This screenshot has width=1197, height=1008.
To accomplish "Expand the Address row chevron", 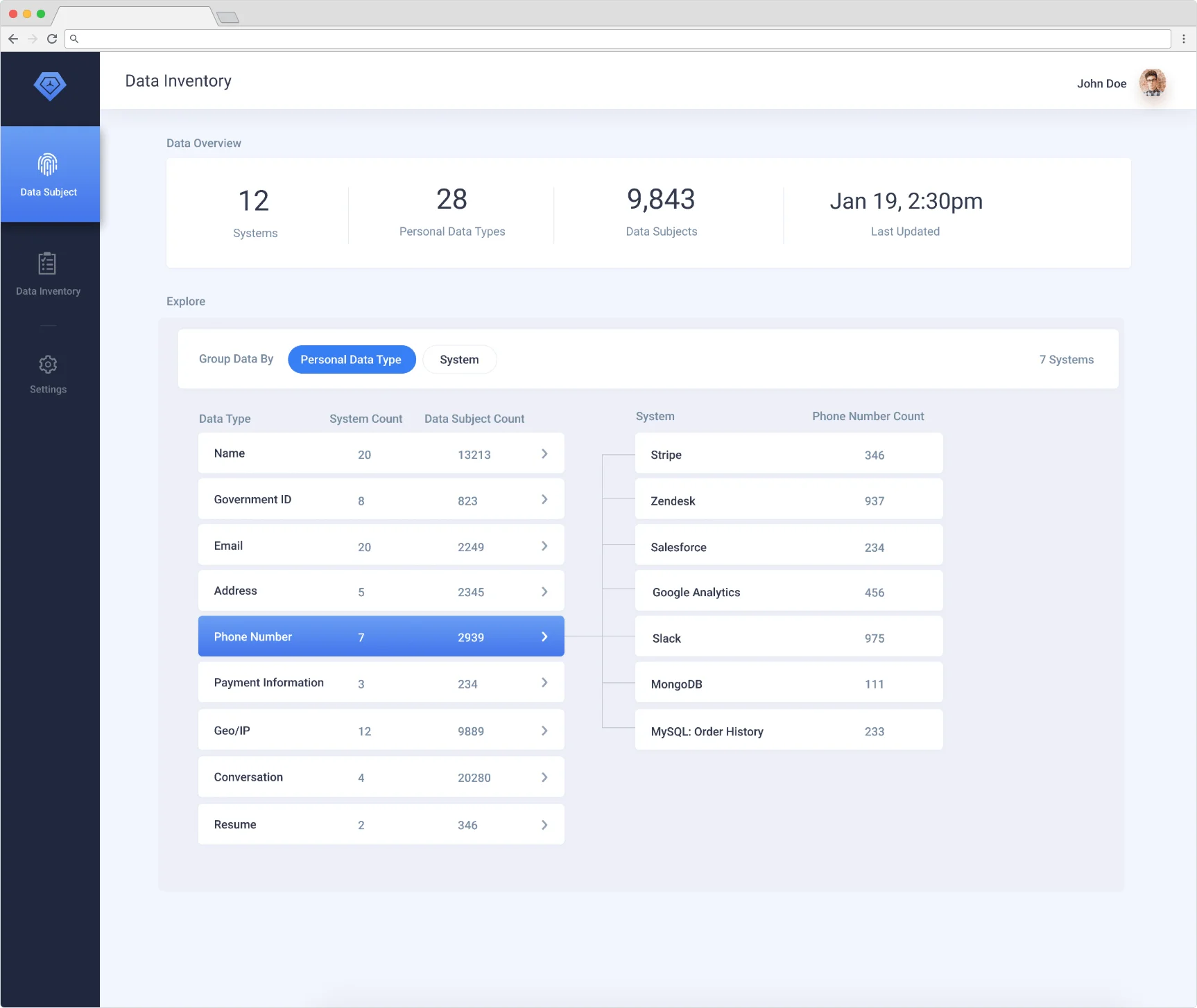I will (544, 591).
